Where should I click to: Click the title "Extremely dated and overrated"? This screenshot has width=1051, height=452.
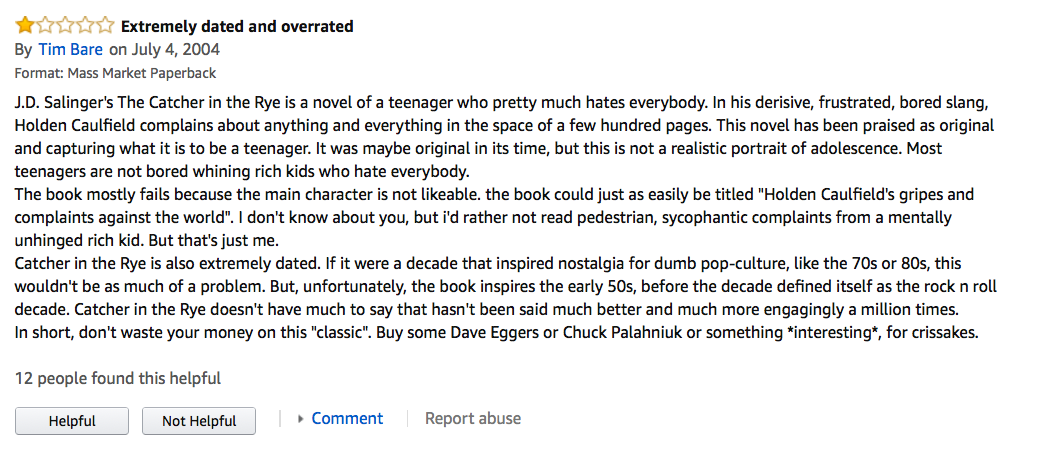237,27
